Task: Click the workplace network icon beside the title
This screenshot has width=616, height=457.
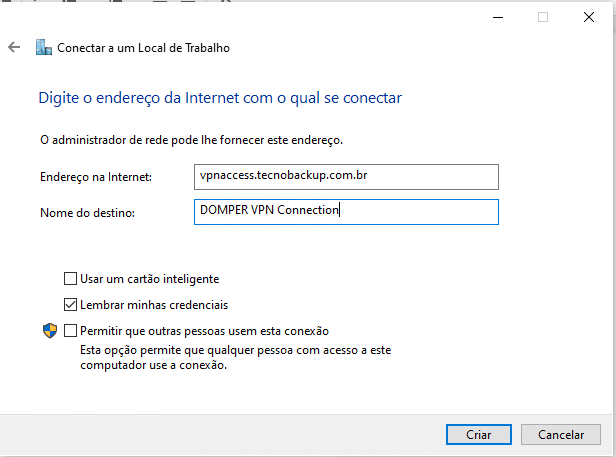Action: (44, 48)
